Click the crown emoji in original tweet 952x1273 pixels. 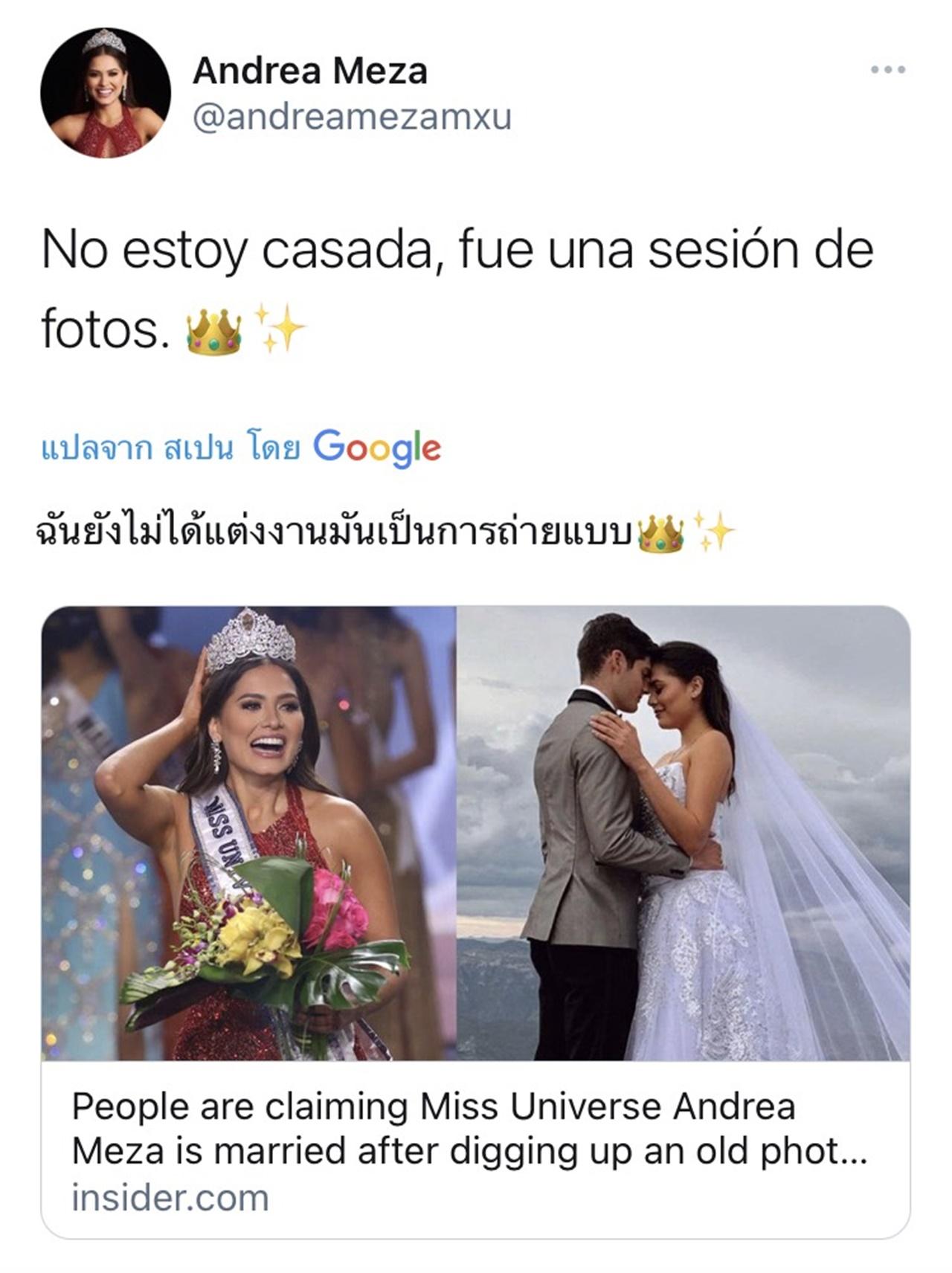(x=214, y=332)
